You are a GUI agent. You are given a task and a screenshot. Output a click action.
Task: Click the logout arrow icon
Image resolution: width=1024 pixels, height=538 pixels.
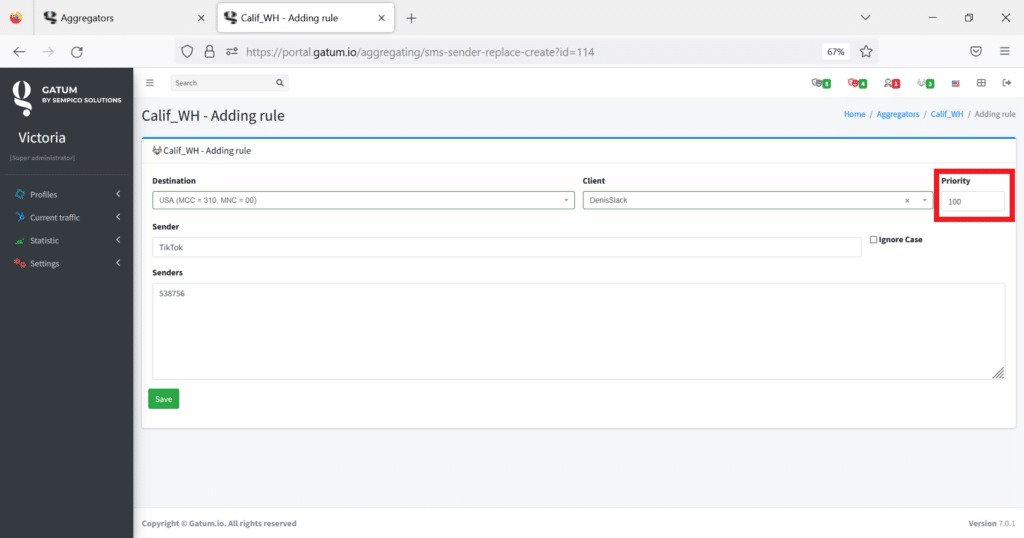click(1006, 83)
